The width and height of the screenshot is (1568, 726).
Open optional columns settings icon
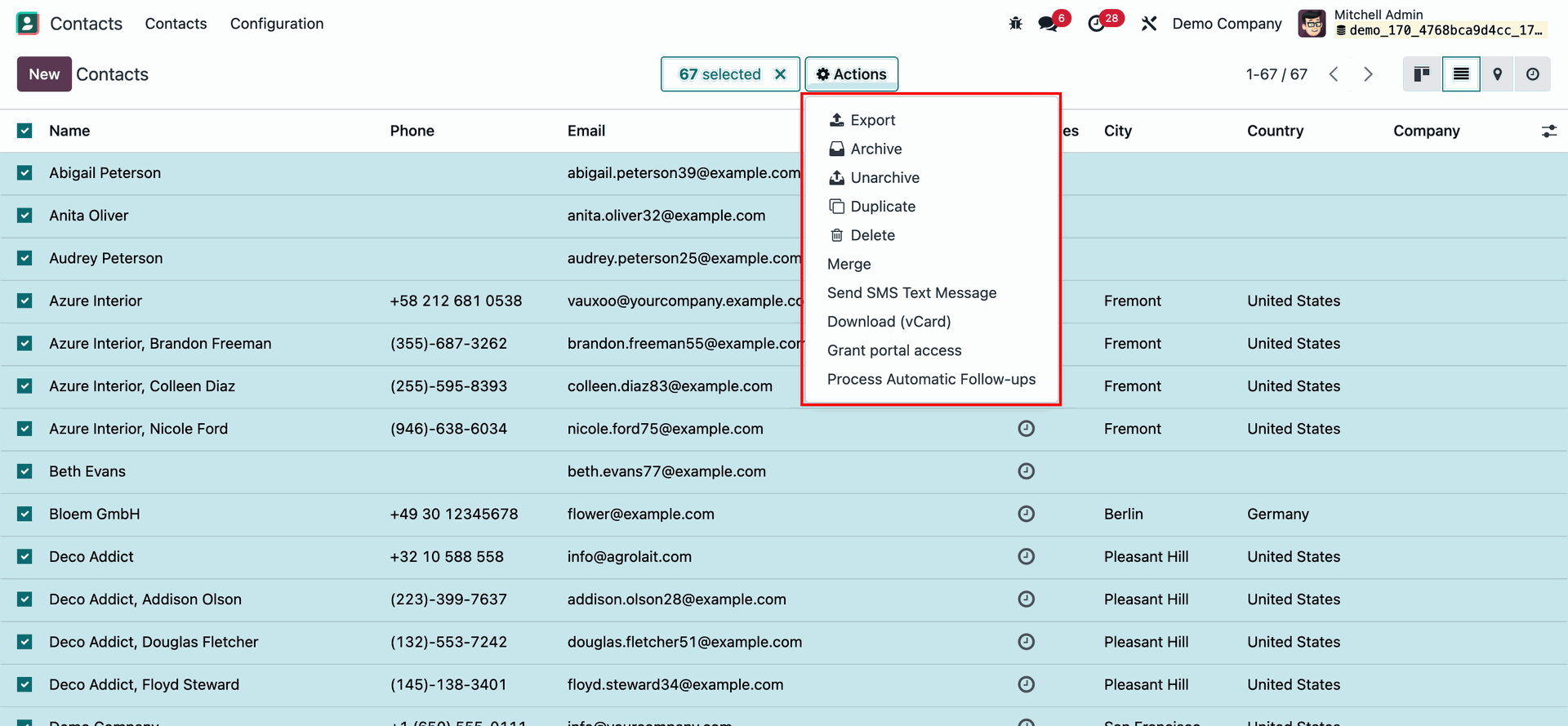point(1548,131)
